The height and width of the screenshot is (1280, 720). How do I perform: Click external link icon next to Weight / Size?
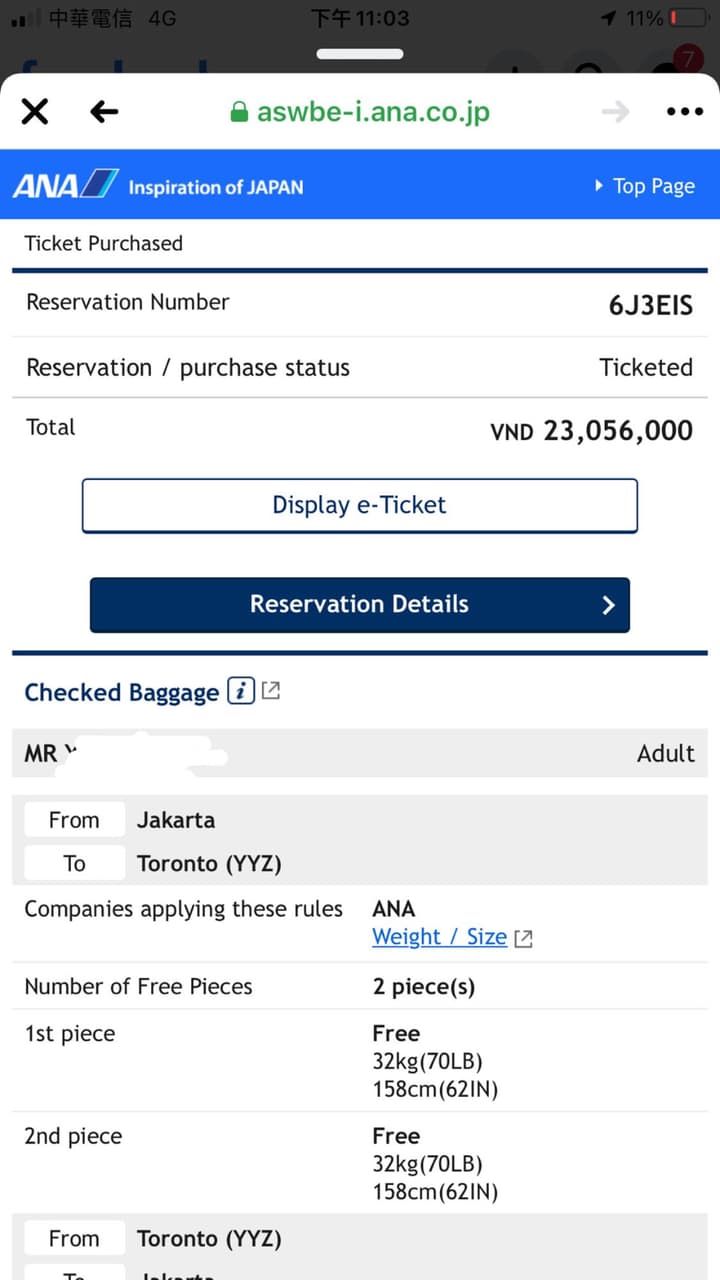(x=523, y=938)
